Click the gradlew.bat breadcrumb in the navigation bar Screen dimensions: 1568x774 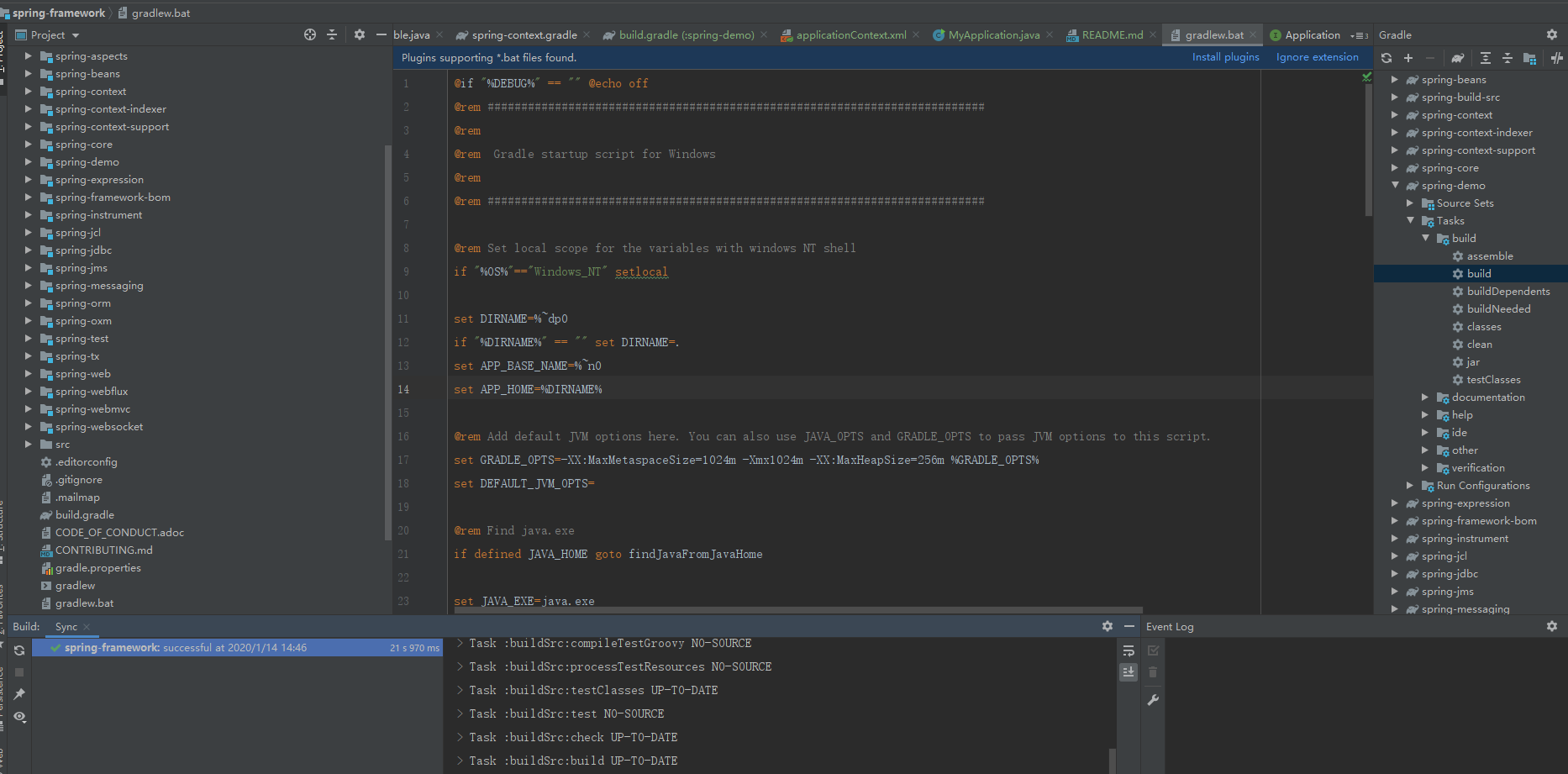point(154,13)
